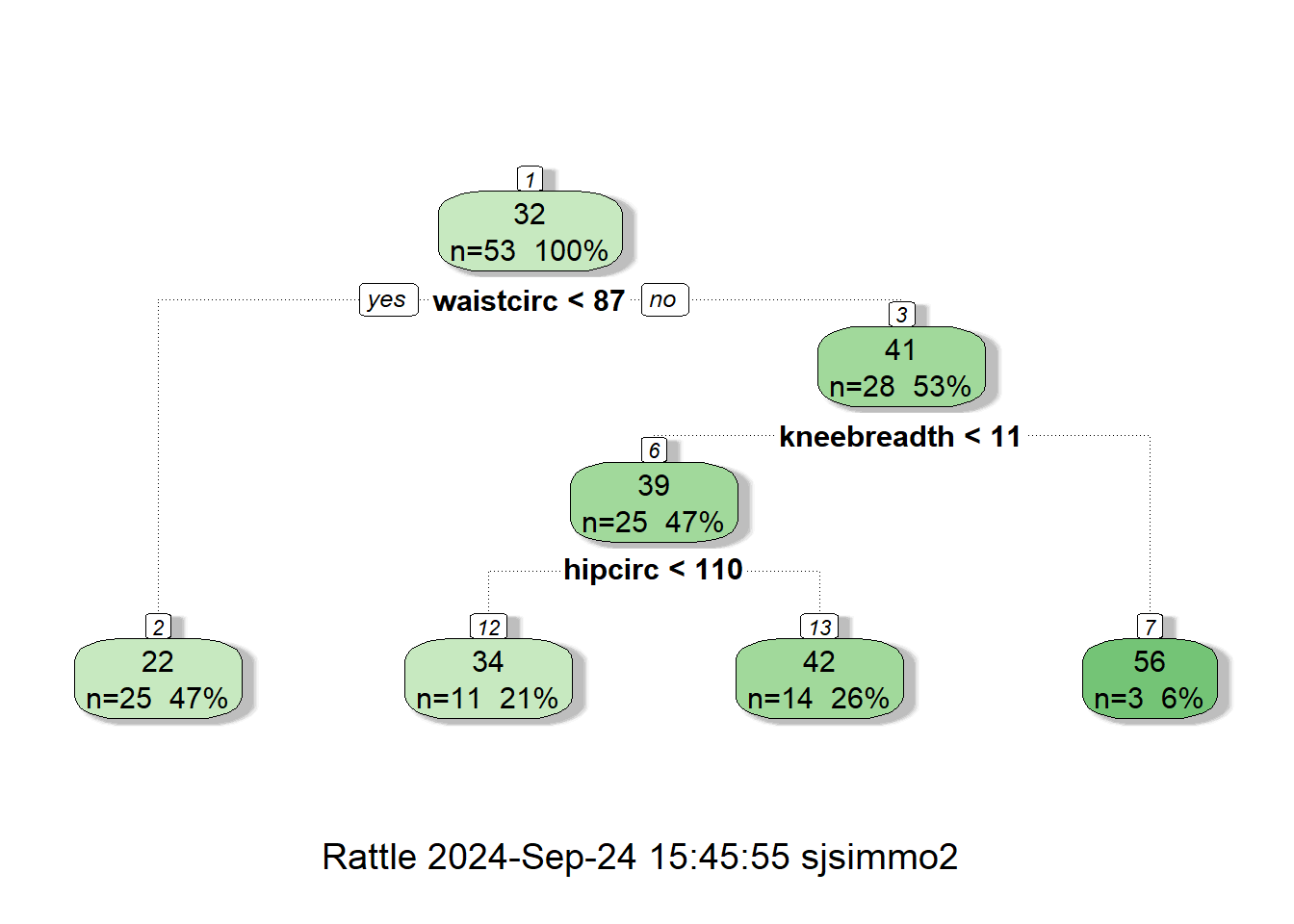Click the node number 6 label box

click(x=654, y=450)
